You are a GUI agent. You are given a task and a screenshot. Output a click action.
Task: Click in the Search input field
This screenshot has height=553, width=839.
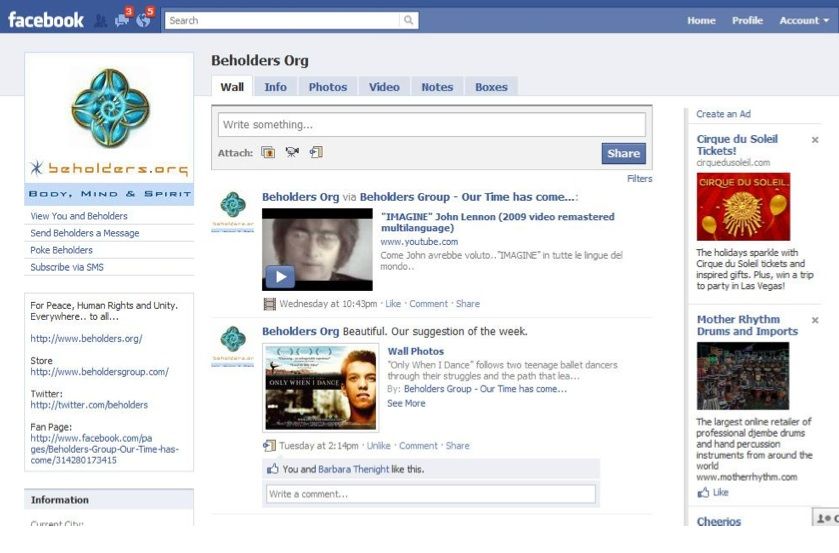pos(282,20)
